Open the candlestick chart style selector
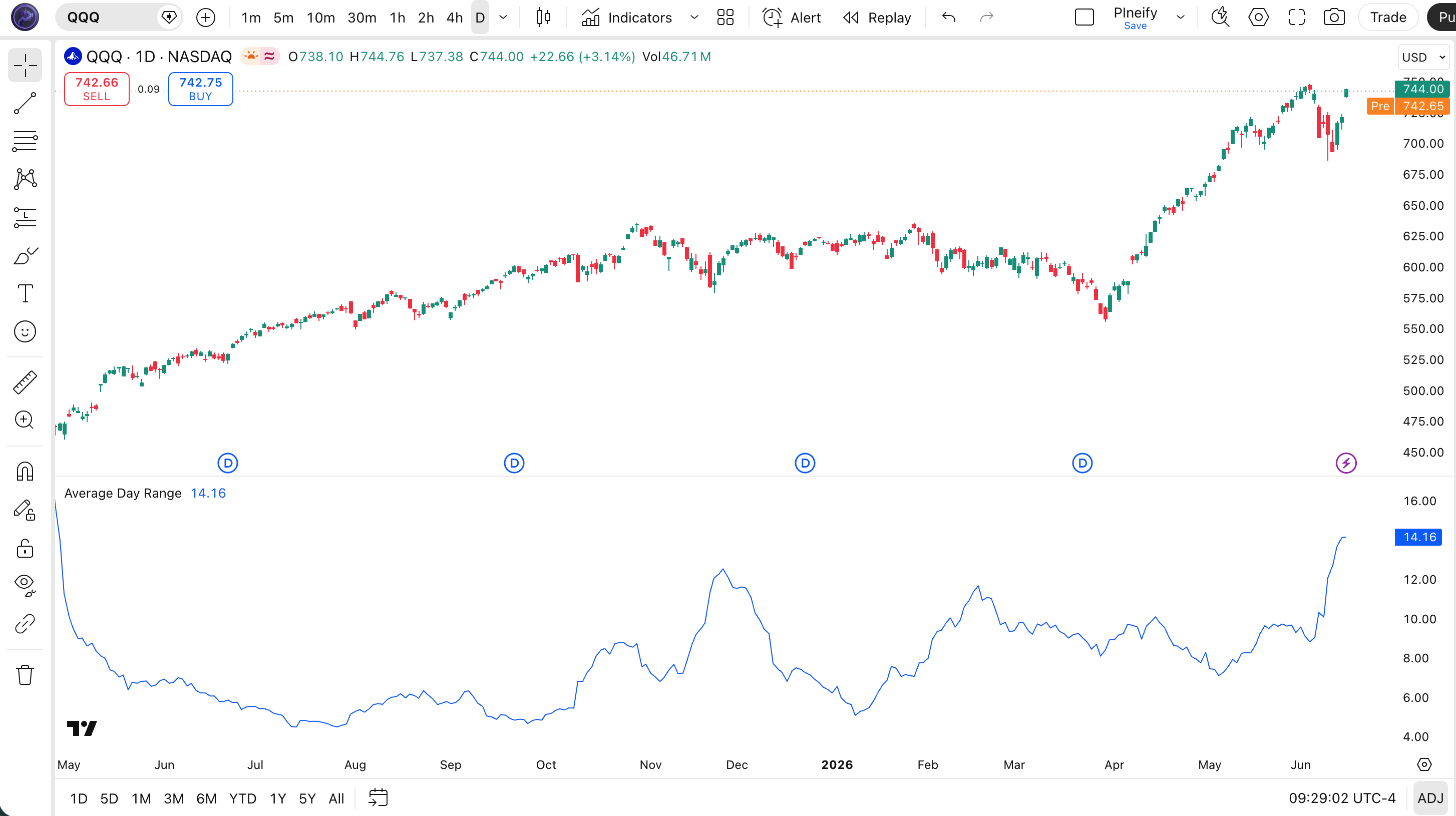 [x=543, y=18]
